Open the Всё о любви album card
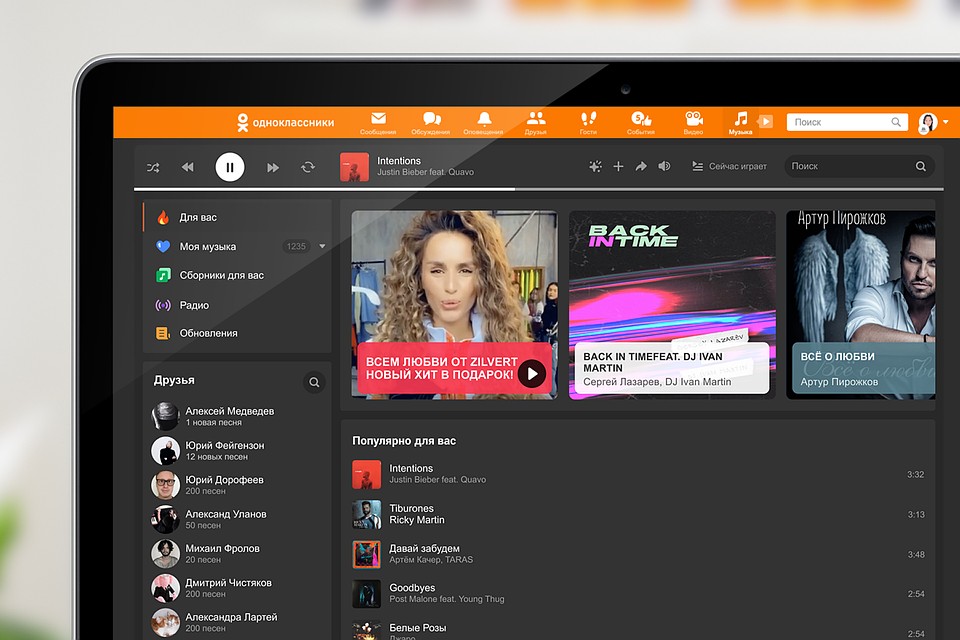This screenshot has width=960, height=640. pos(861,305)
